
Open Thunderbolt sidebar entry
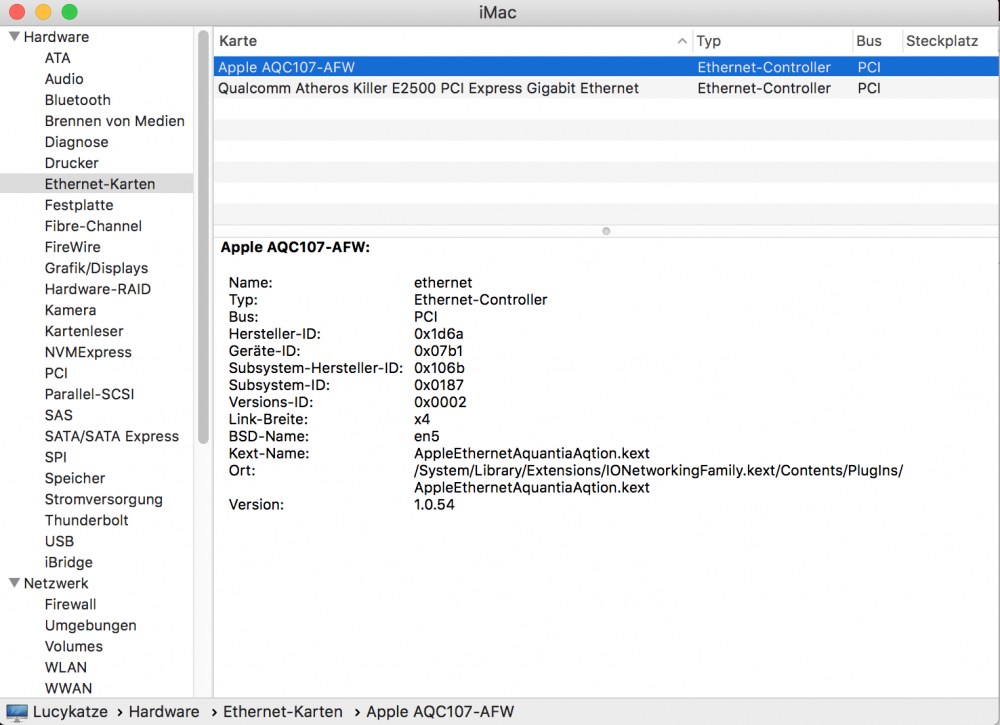pos(86,521)
